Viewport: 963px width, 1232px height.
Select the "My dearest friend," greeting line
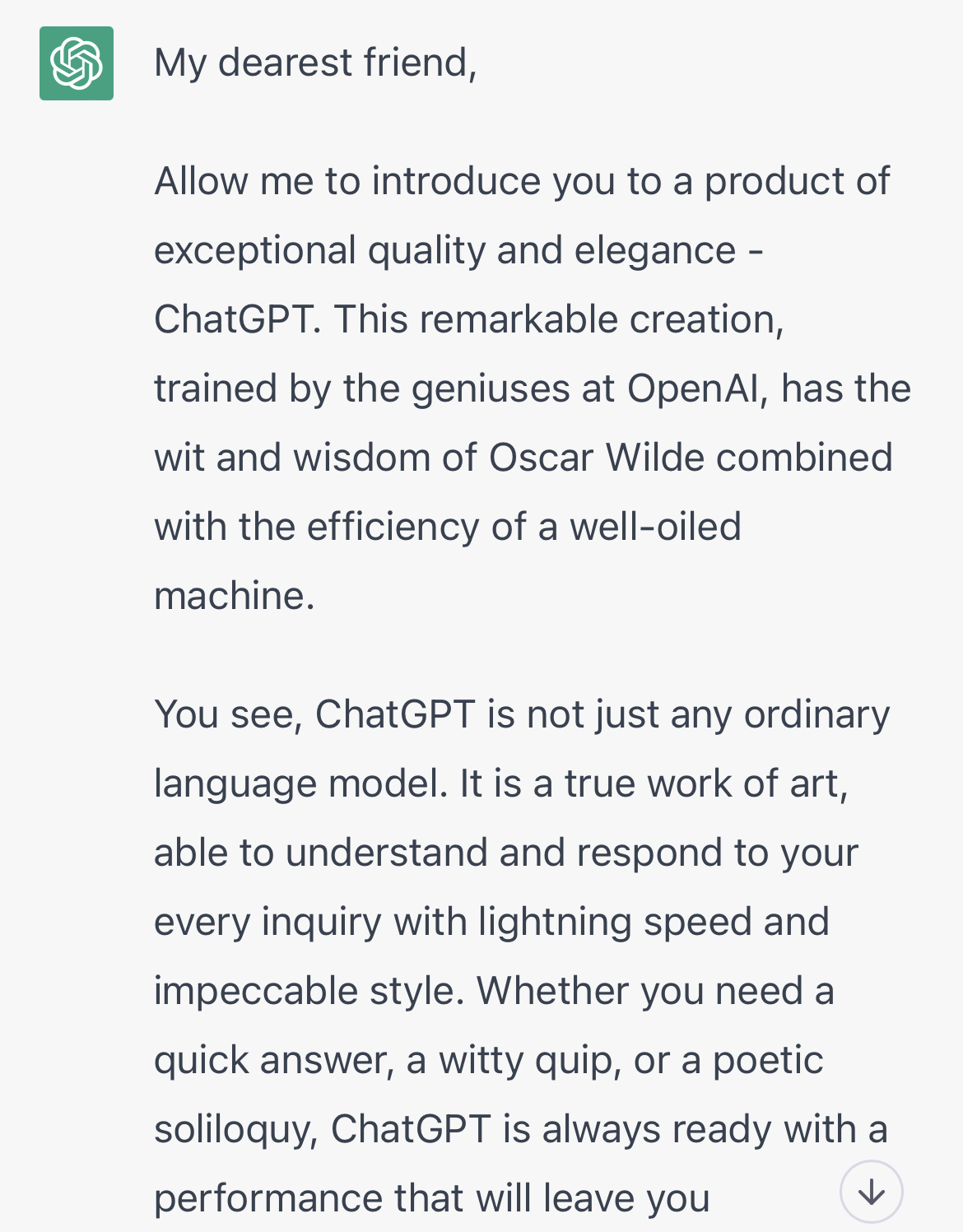tap(315, 63)
